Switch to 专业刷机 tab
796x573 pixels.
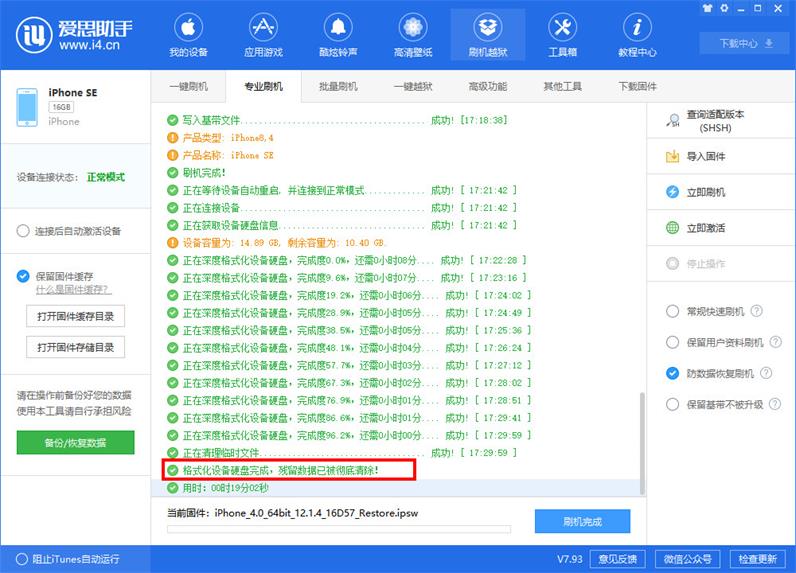tap(263, 86)
